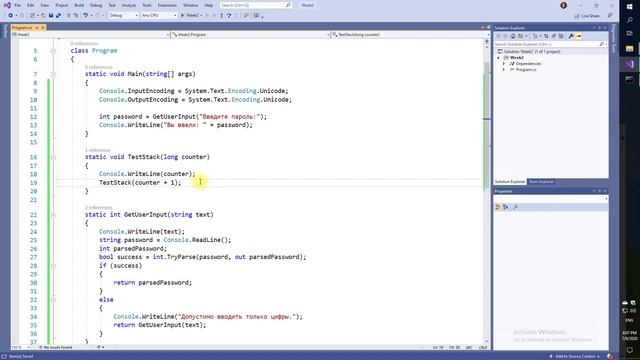Image resolution: width=640 pixels, height=360 pixels.
Task: Click Solution Explorer Properties wrench icon
Action: coord(571,36)
